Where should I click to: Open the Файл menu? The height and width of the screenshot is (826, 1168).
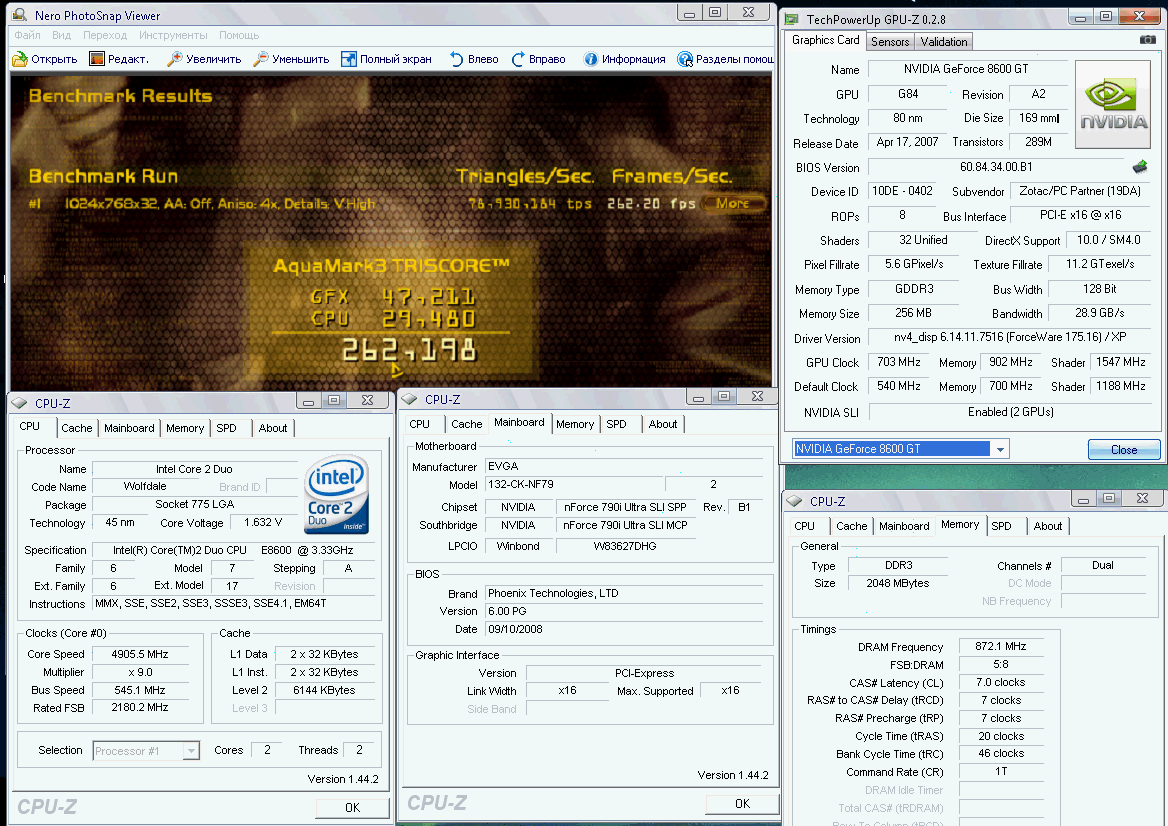[x=28, y=35]
